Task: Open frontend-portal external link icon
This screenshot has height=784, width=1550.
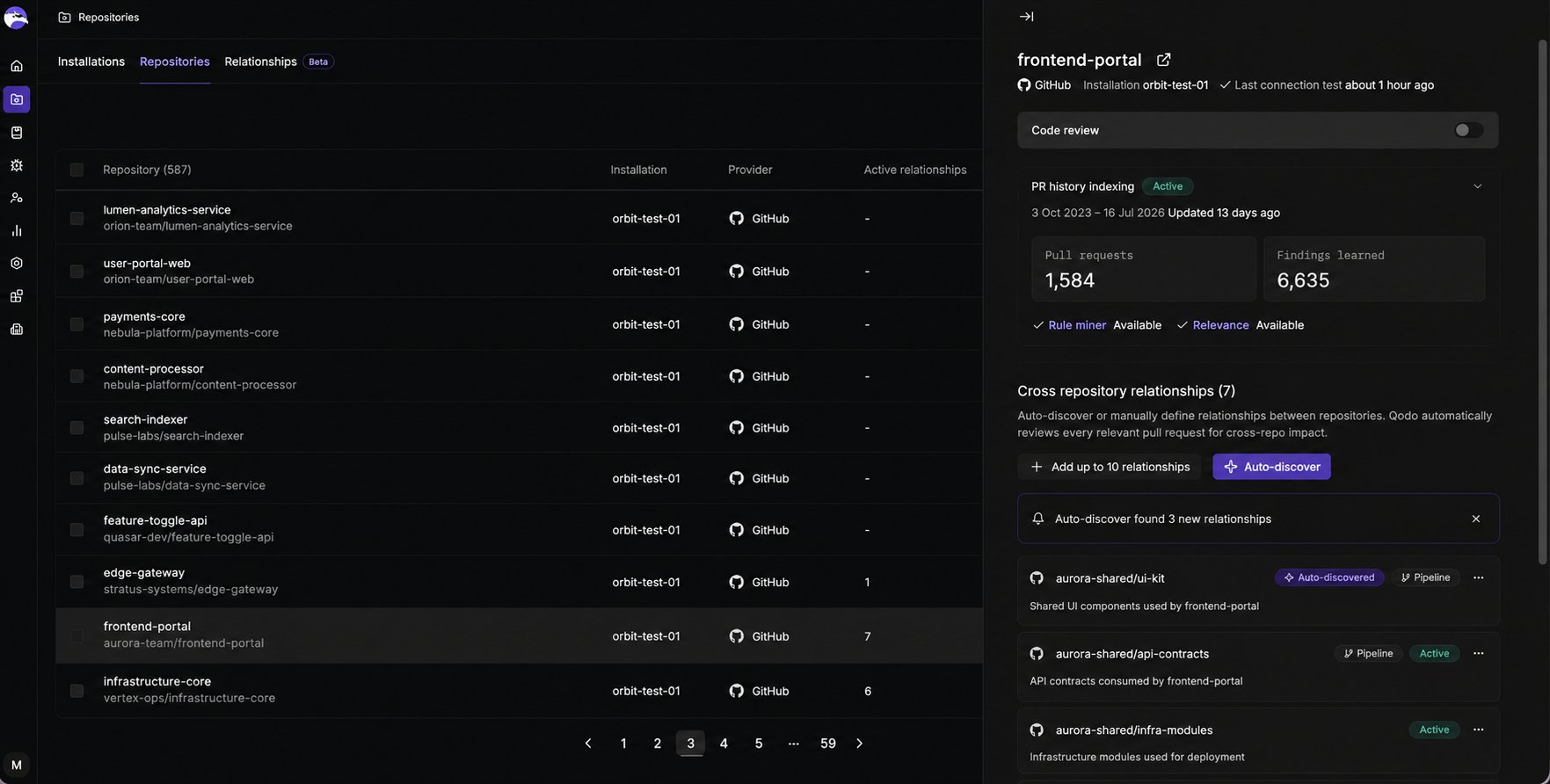Action: coord(1163,60)
